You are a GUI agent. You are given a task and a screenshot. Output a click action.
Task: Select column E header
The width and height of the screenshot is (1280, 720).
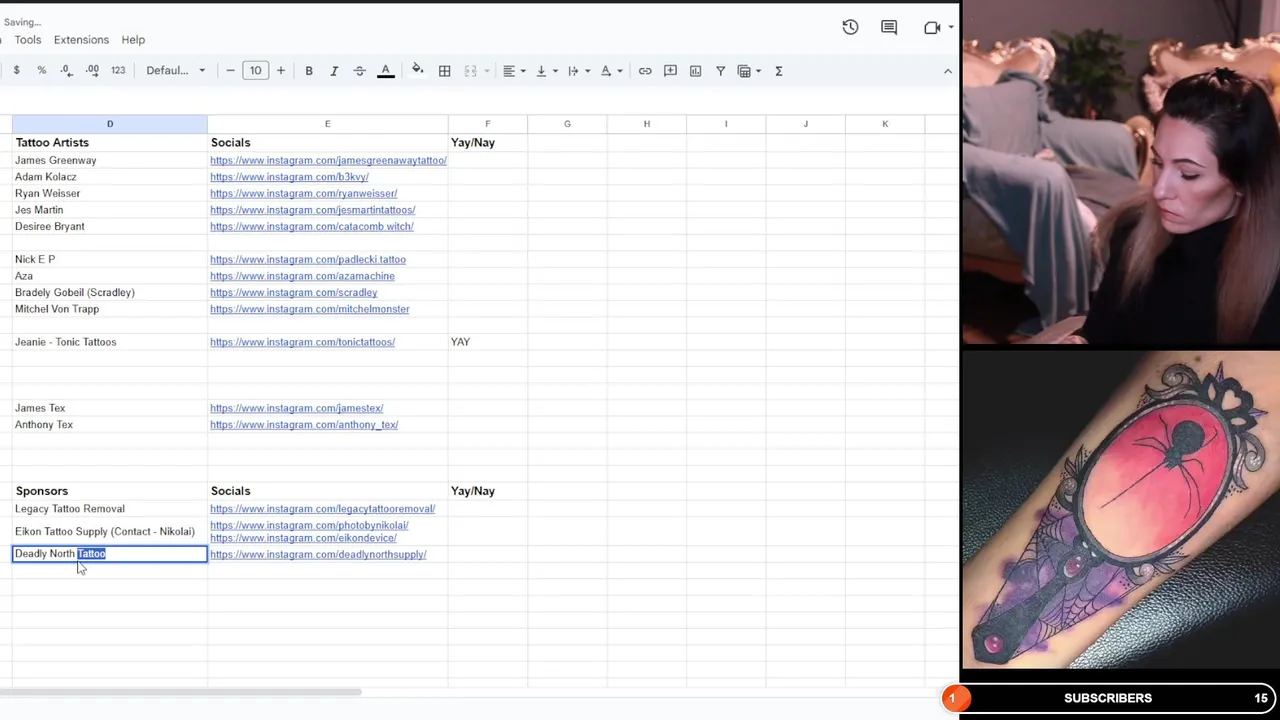[x=327, y=124]
